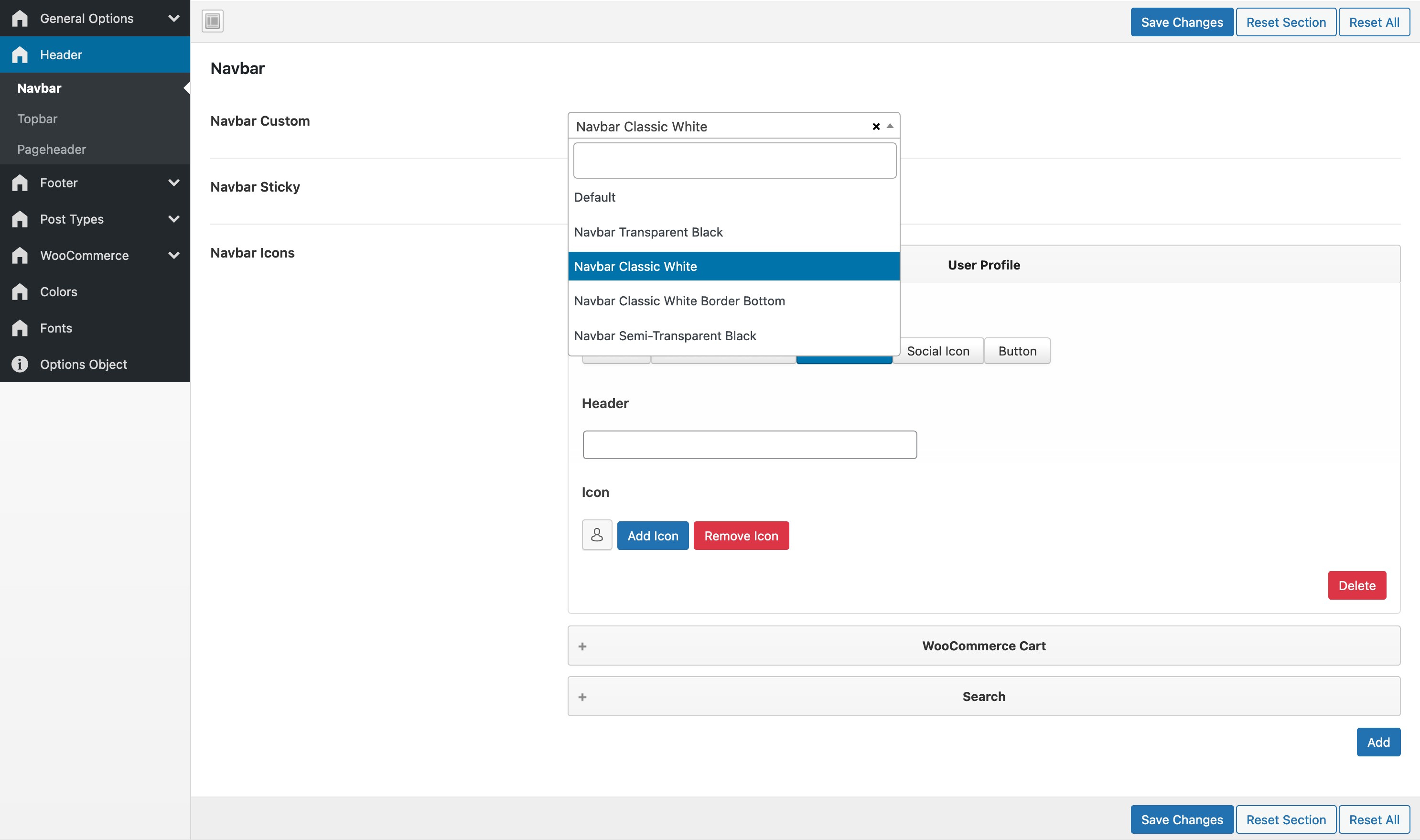
Task: Focus the Header text input field
Action: 749,445
